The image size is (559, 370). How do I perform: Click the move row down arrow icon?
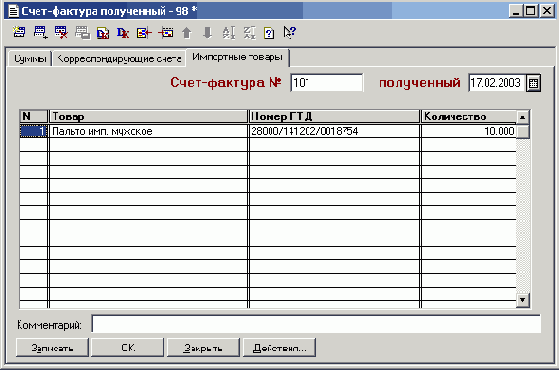point(207,33)
